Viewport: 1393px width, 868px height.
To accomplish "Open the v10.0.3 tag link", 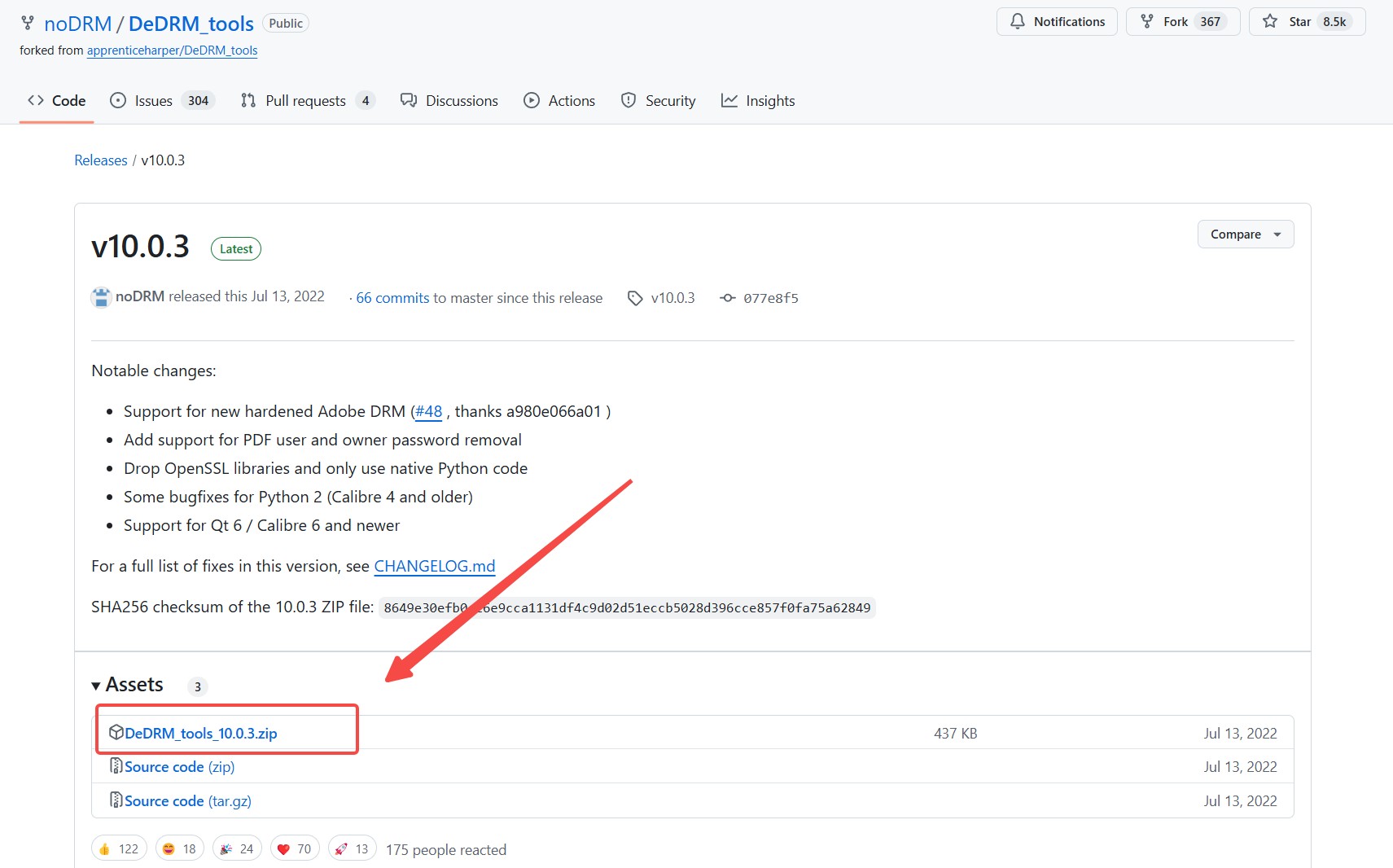I will coord(673,298).
